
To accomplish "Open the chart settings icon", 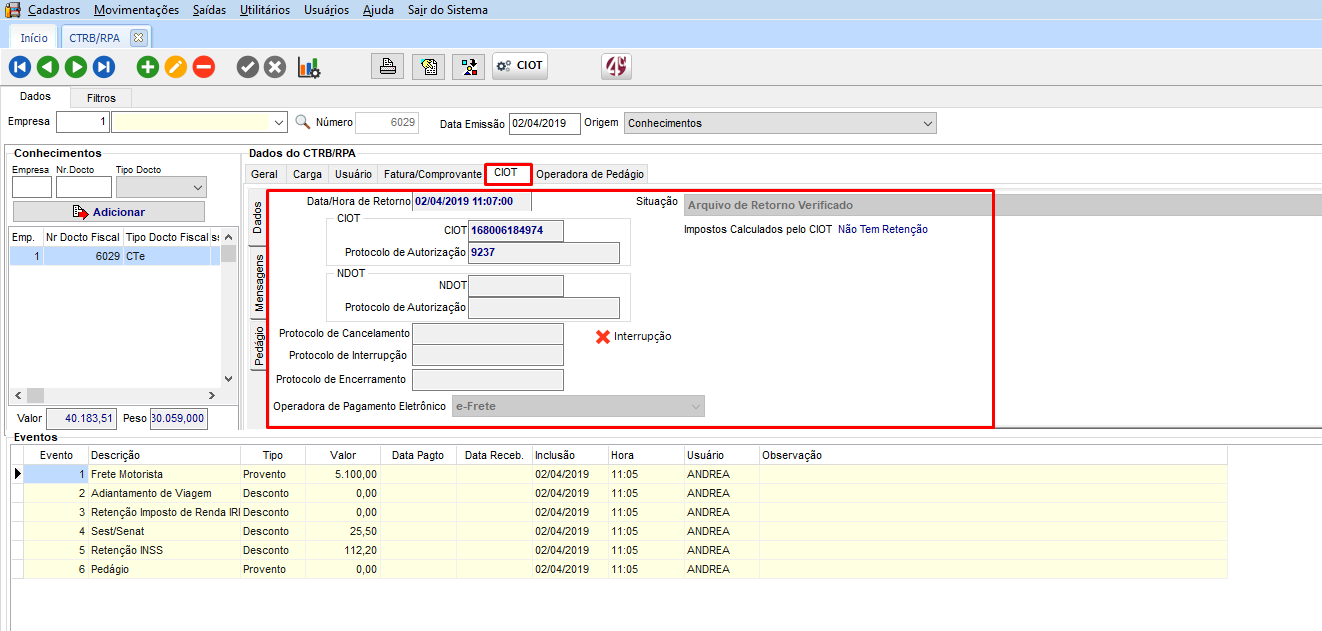I will 309,67.
